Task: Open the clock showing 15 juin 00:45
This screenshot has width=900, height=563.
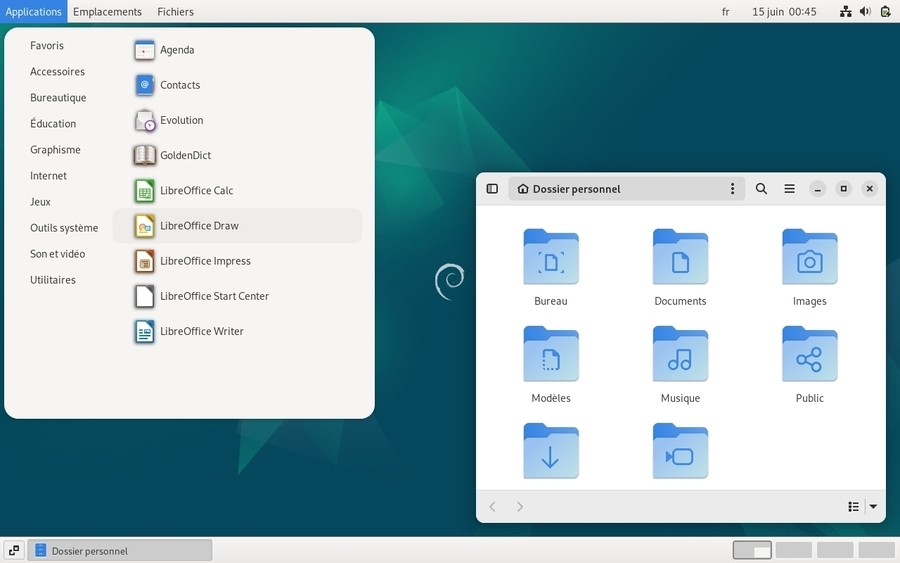Action: 784,11
